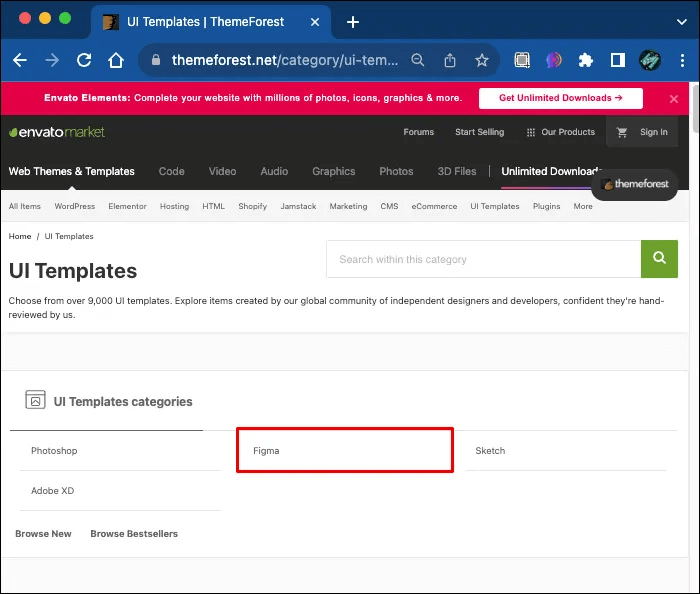Open the Marketing category menu
This screenshot has width=700, height=594.
tap(348, 206)
